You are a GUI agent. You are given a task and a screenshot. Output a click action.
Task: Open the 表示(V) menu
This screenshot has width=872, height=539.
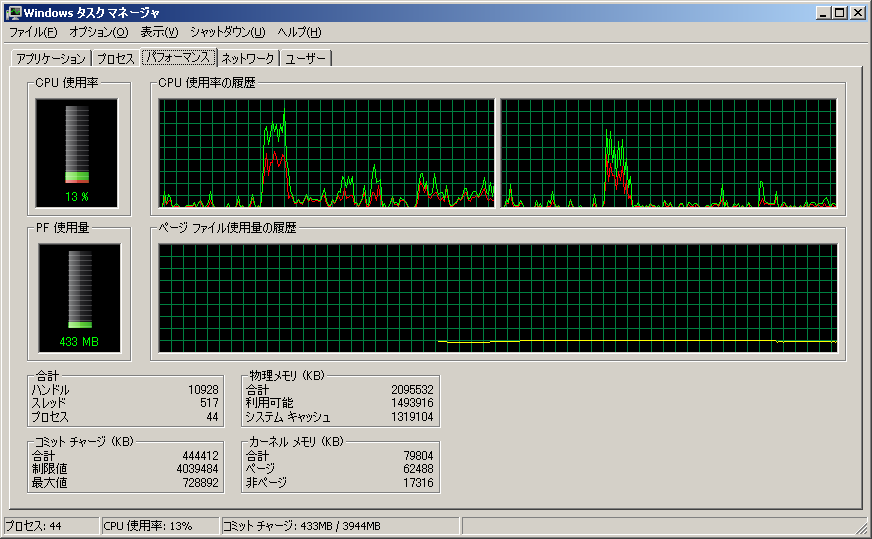(x=159, y=33)
